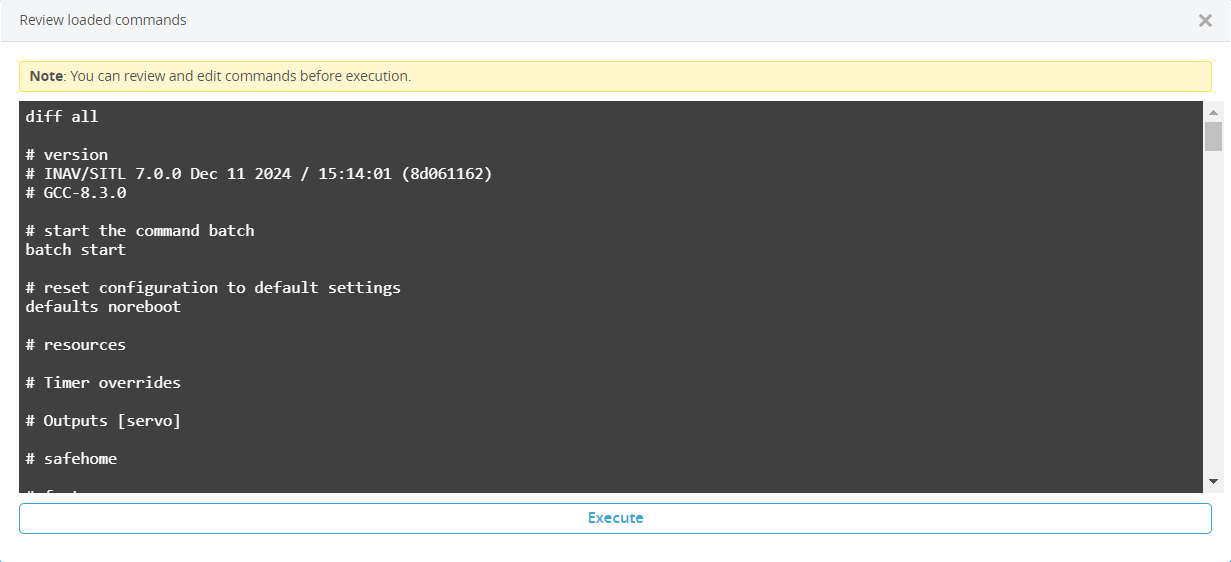This screenshot has width=1231, height=562.
Task: Close the Review loaded commands dialog
Action: click(x=1205, y=21)
